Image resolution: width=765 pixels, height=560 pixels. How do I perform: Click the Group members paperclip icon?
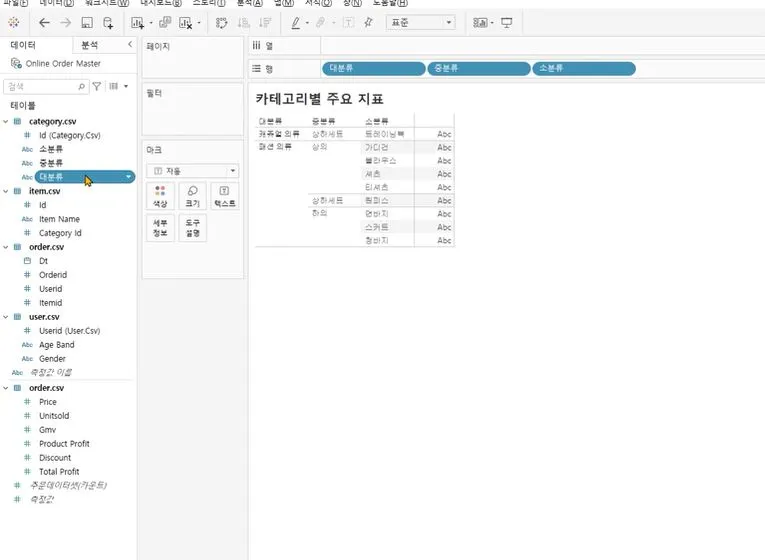[x=321, y=22]
